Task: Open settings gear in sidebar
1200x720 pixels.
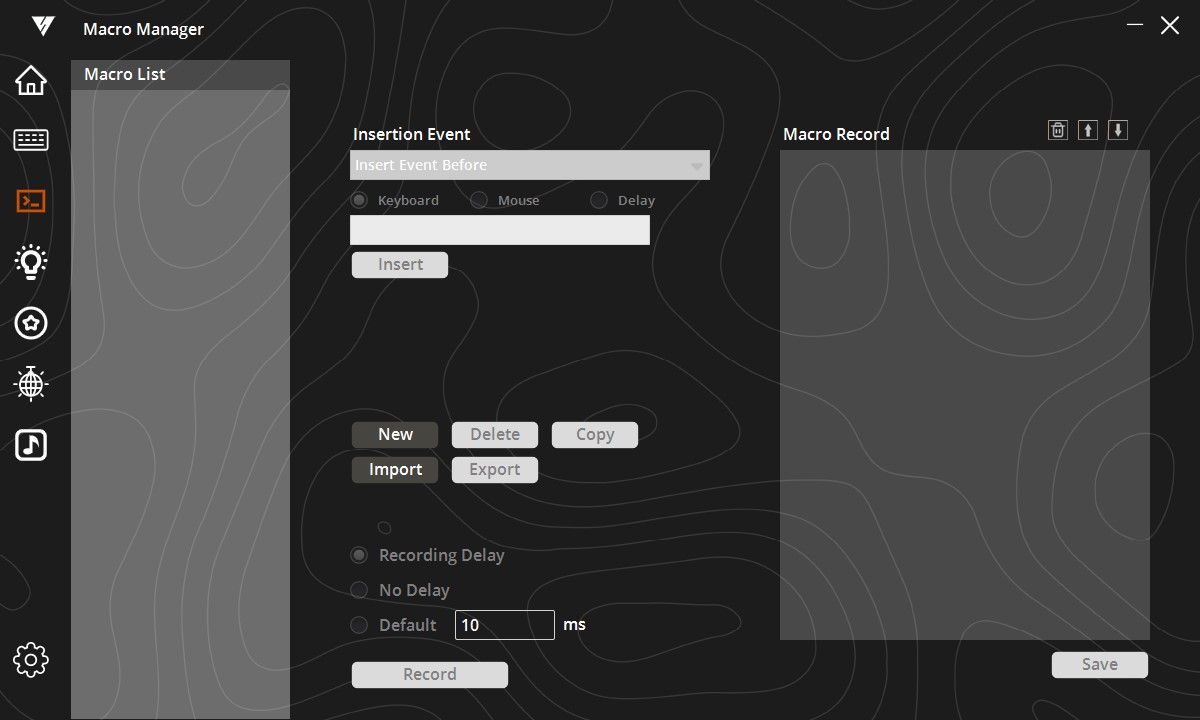Action: click(x=31, y=660)
